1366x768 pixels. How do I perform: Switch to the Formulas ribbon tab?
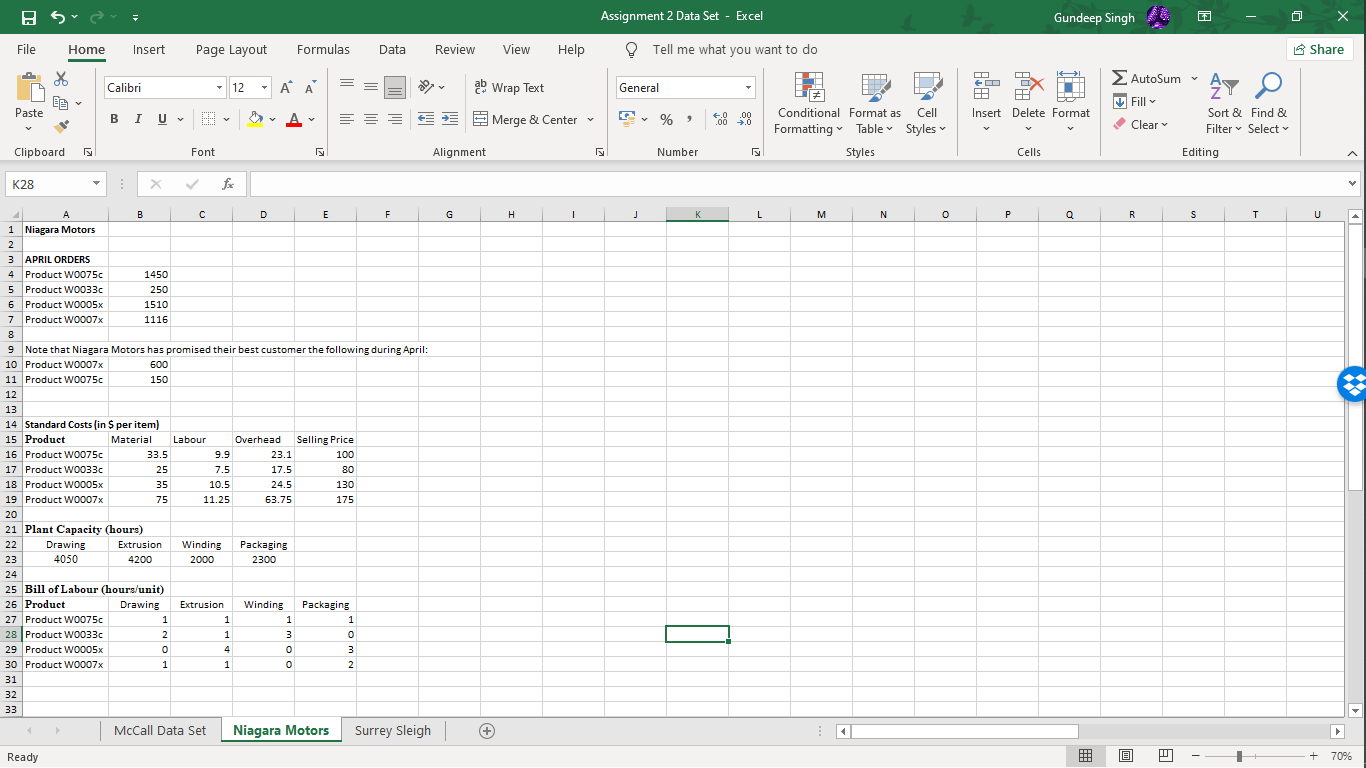tap(323, 49)
